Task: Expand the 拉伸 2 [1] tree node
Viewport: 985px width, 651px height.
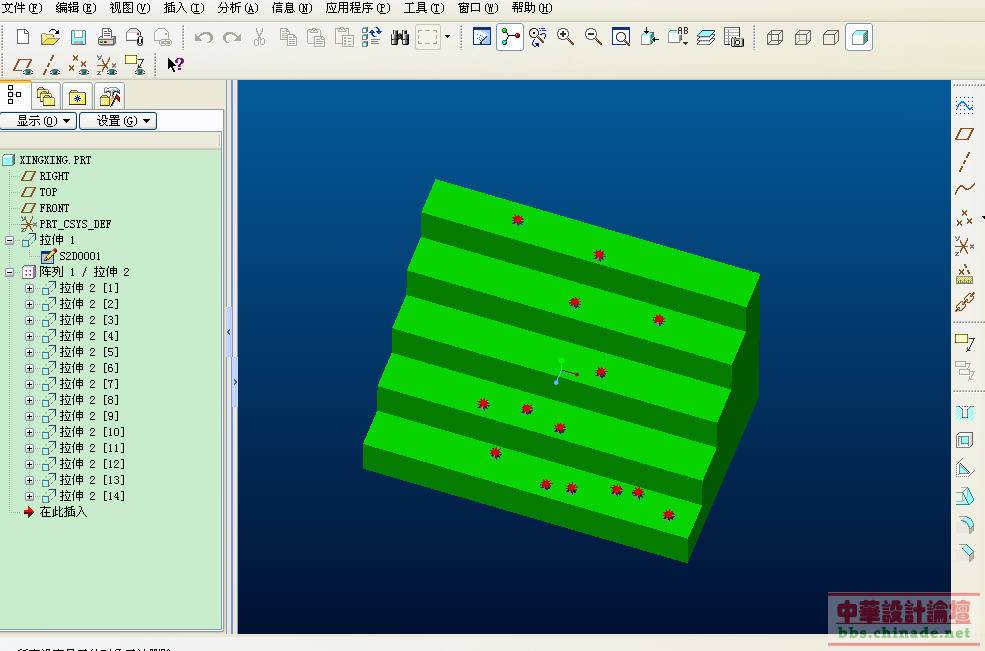Action: click(x=29, y=288)
